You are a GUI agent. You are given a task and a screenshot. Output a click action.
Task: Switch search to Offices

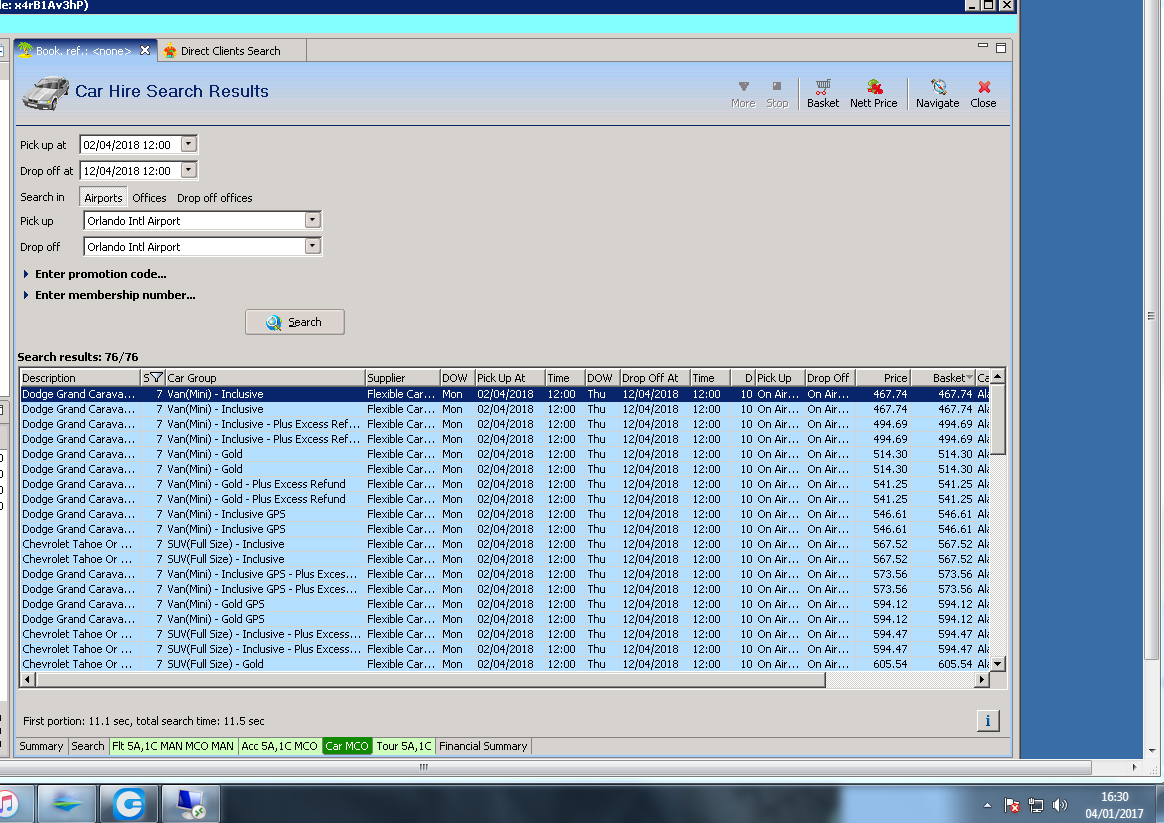pyautogui.click(x=149, y=198)
